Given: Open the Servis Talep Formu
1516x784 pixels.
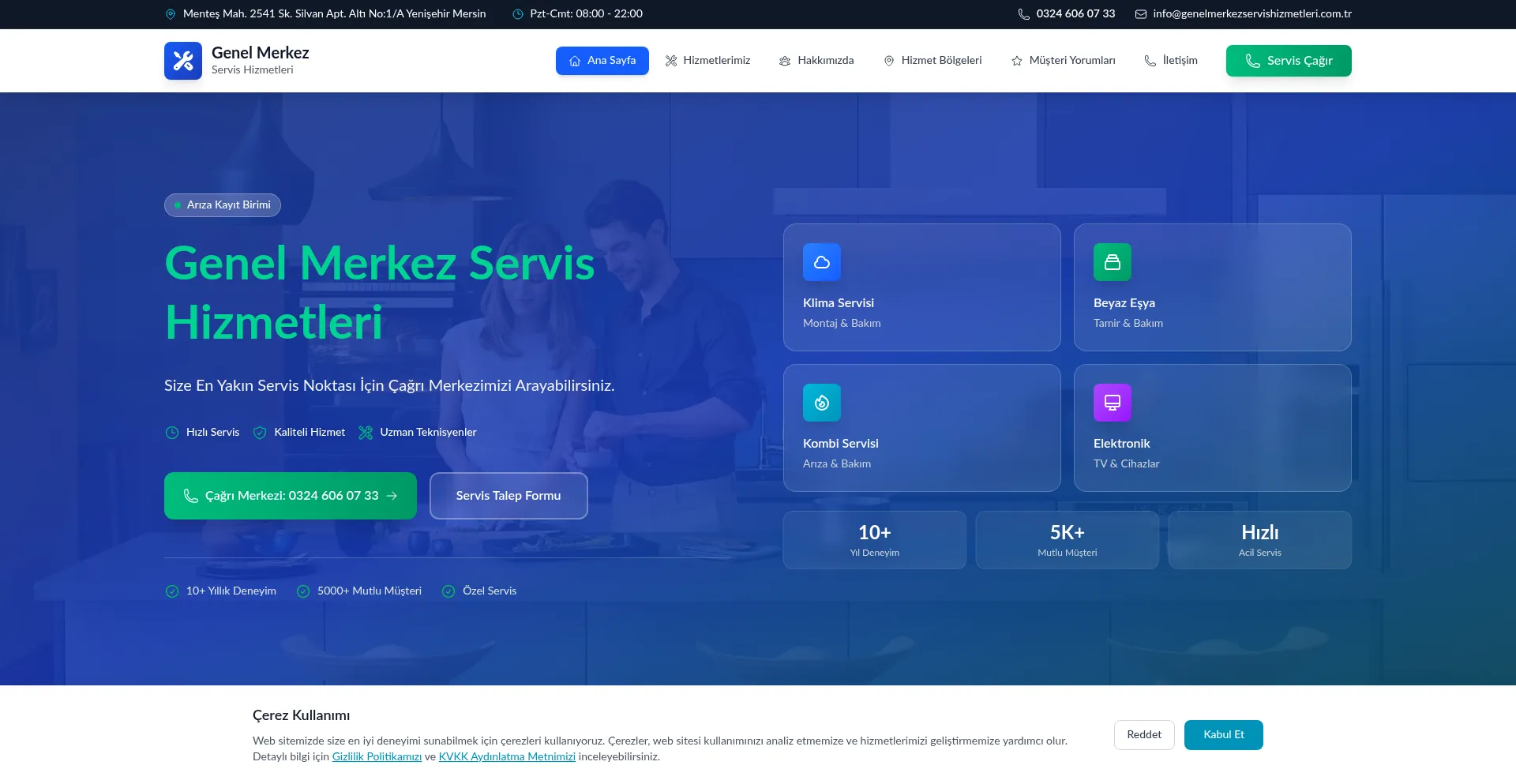Looking at the screenshot, I should pyautogui.click(x=508, y=496).
